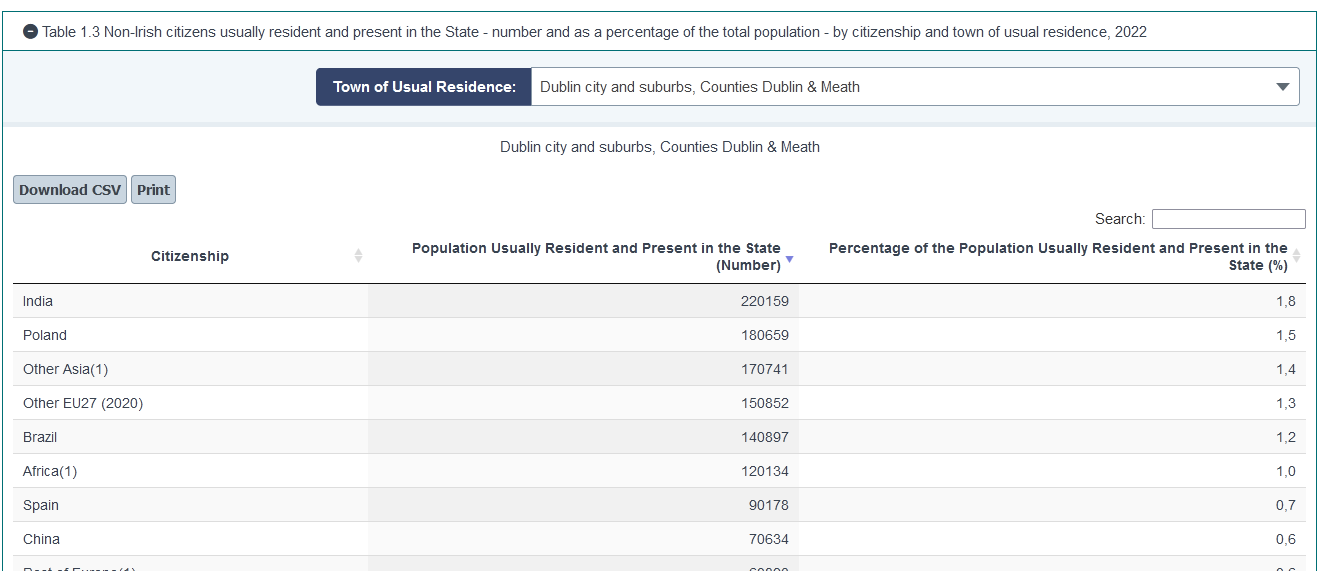
Task: Click the Download CSV button
Action: click(70, 190)
